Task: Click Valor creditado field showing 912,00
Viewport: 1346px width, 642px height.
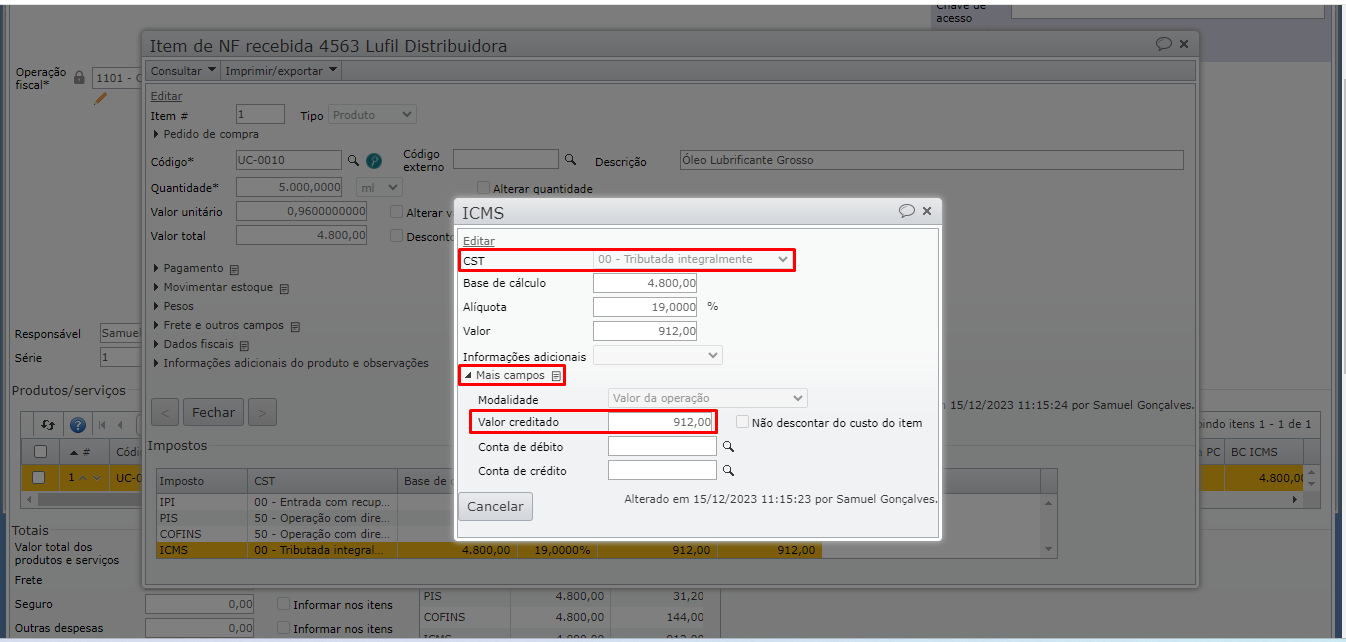Action: pyautogui.click(x=662, y=422)
